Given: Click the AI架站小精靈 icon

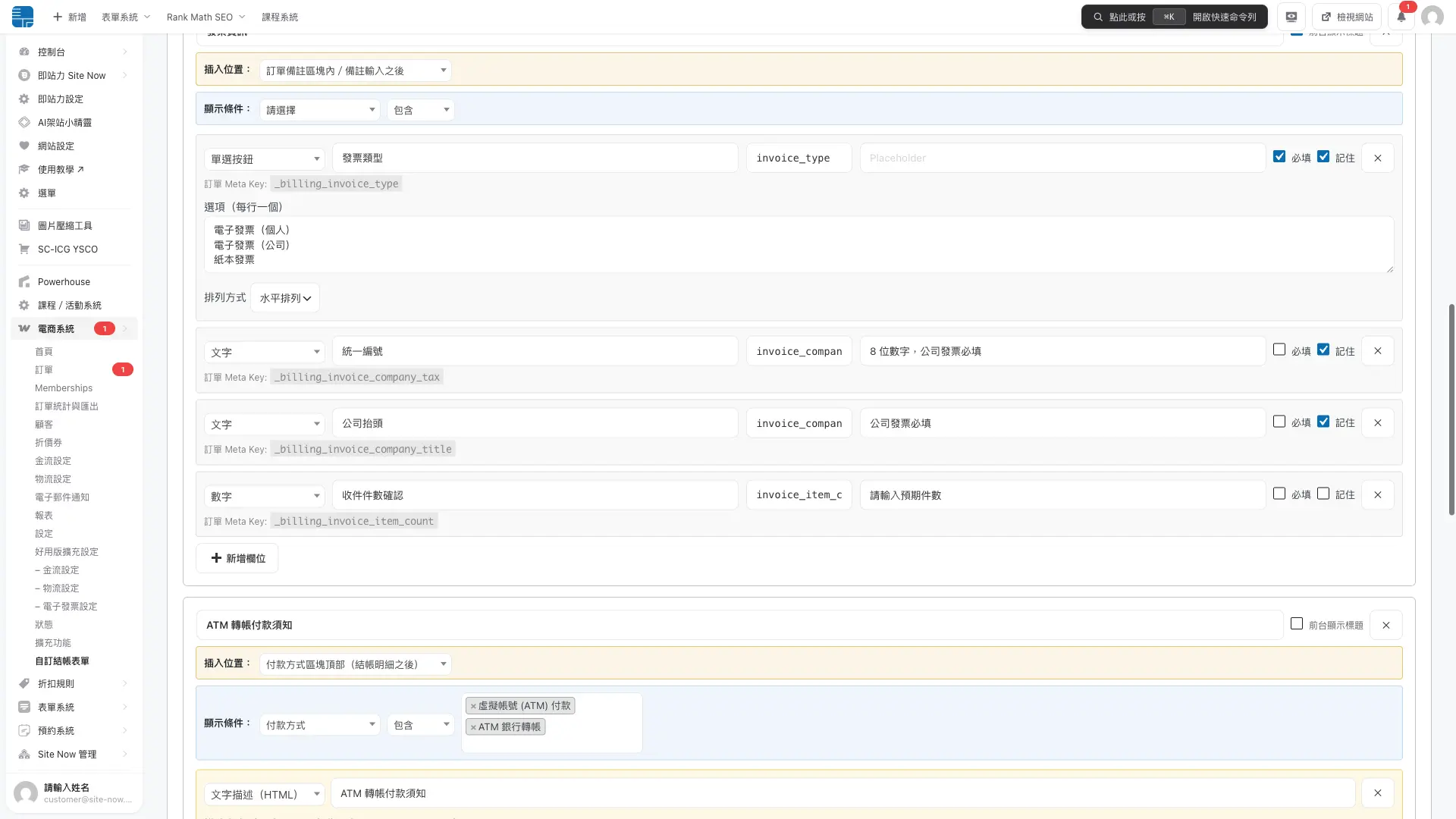Looking at the screenshot, I should pos(24,123).
